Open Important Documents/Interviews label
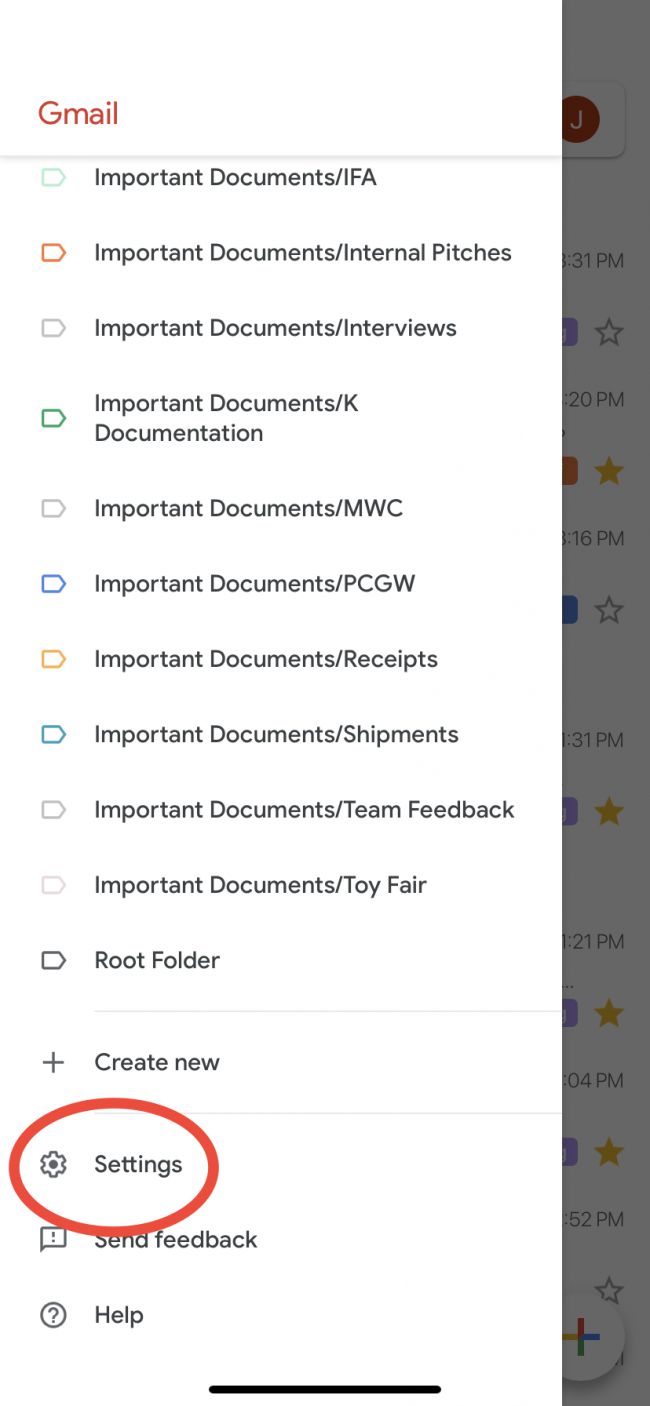The width and height of the screenshot is (650, 1406). pos(275,328)
